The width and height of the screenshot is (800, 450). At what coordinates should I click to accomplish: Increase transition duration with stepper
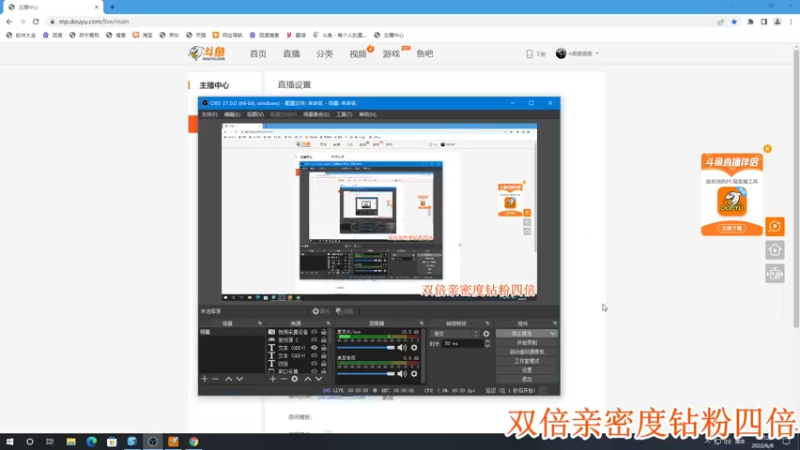pyautogui.click(x=487, y=341)
